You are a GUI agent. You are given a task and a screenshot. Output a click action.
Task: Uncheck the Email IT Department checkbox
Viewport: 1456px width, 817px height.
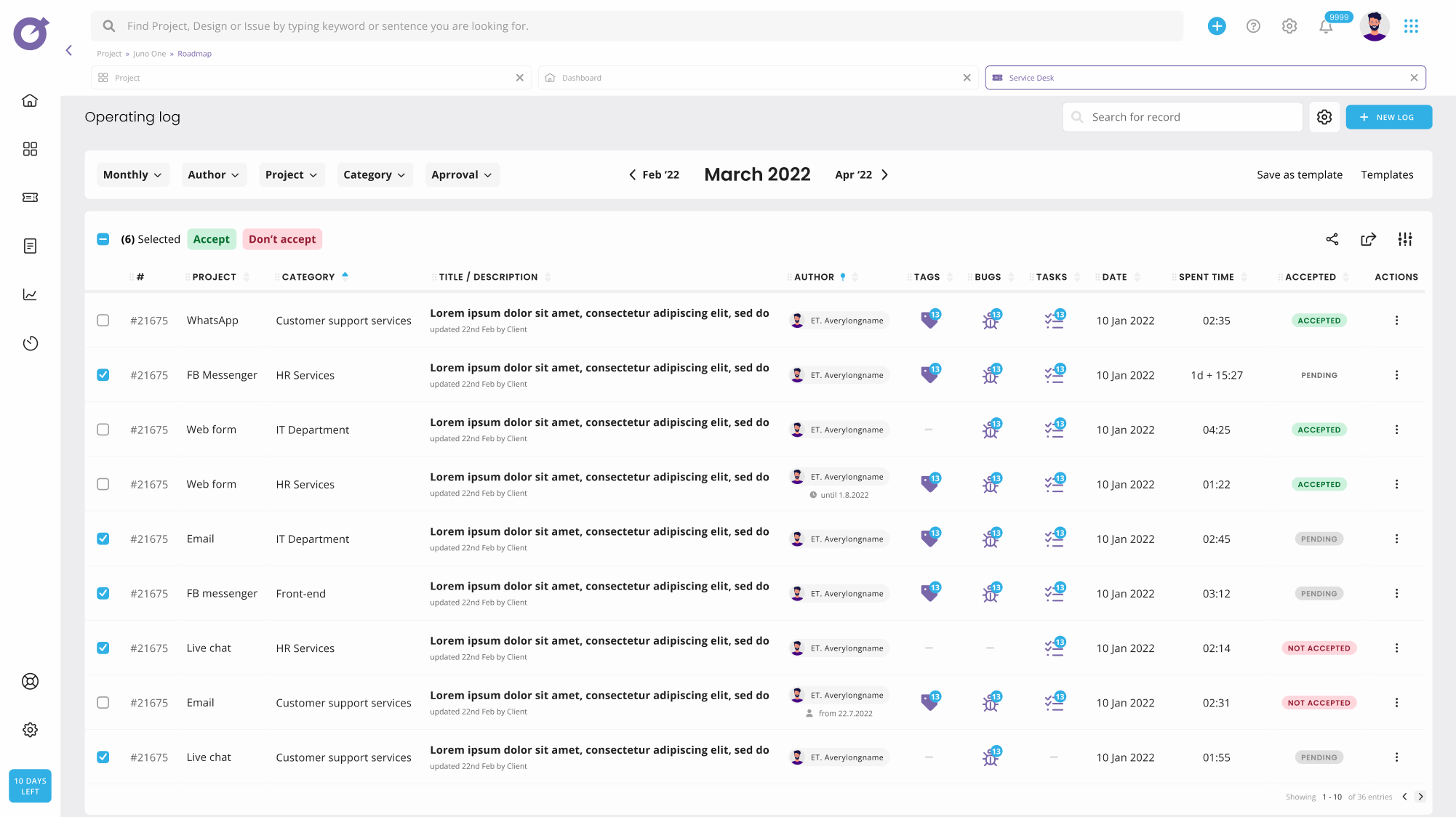pos(103,539)
